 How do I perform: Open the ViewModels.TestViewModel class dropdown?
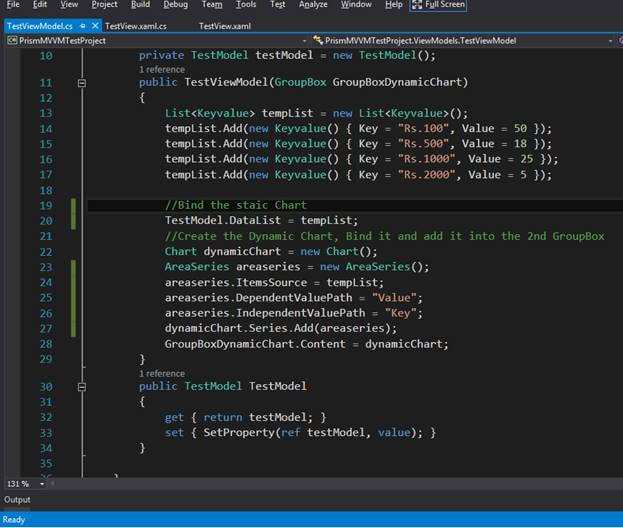tap(460, 40)
